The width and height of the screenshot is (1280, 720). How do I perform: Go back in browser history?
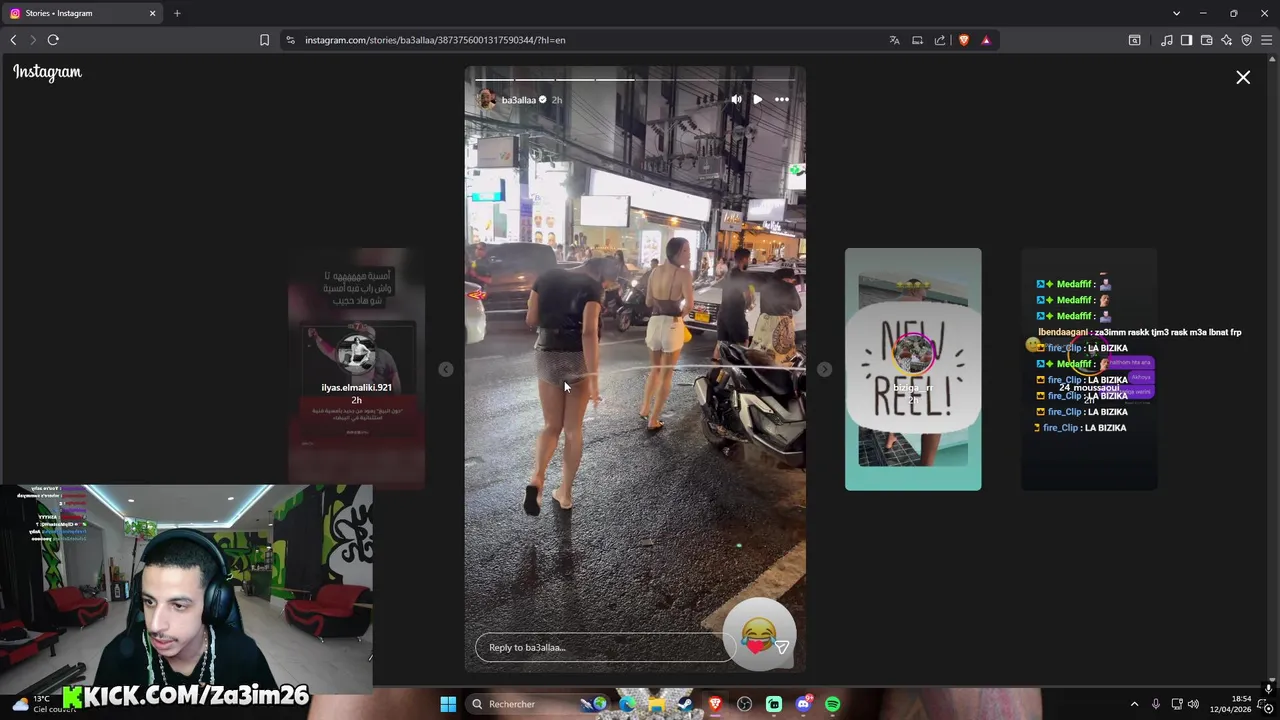(x=13, y=40)
